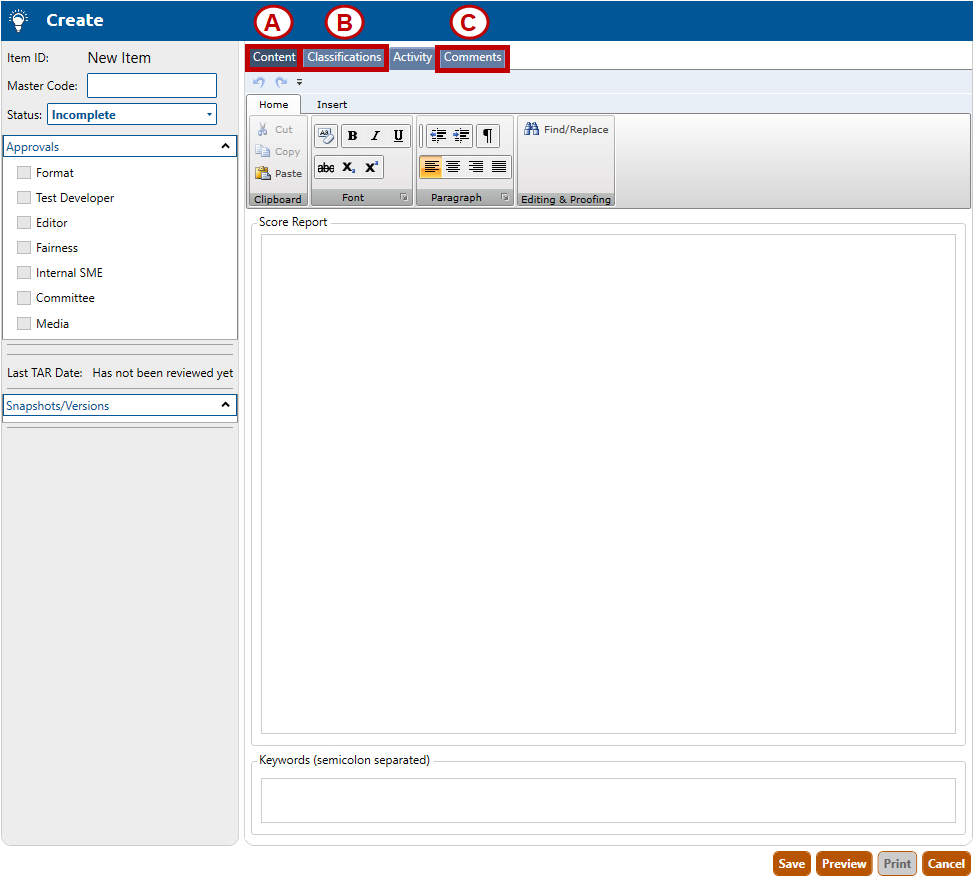Click in the Master Code input field

[152, 86]
